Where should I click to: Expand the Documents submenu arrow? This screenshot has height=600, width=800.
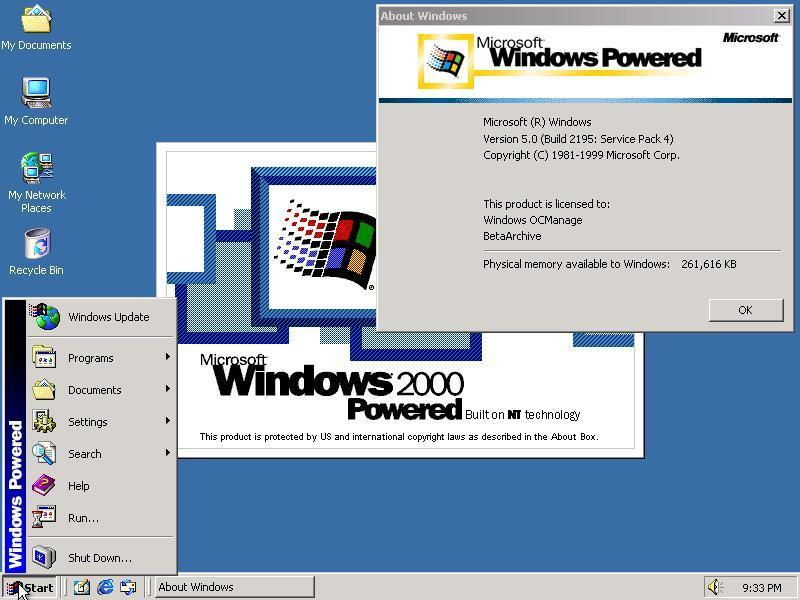point(167,389)
